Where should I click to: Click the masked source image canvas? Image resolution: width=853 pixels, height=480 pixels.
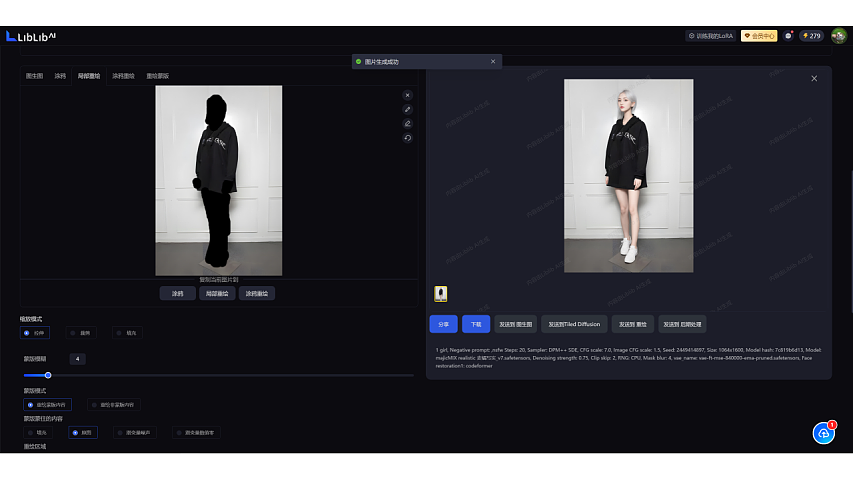219,180
